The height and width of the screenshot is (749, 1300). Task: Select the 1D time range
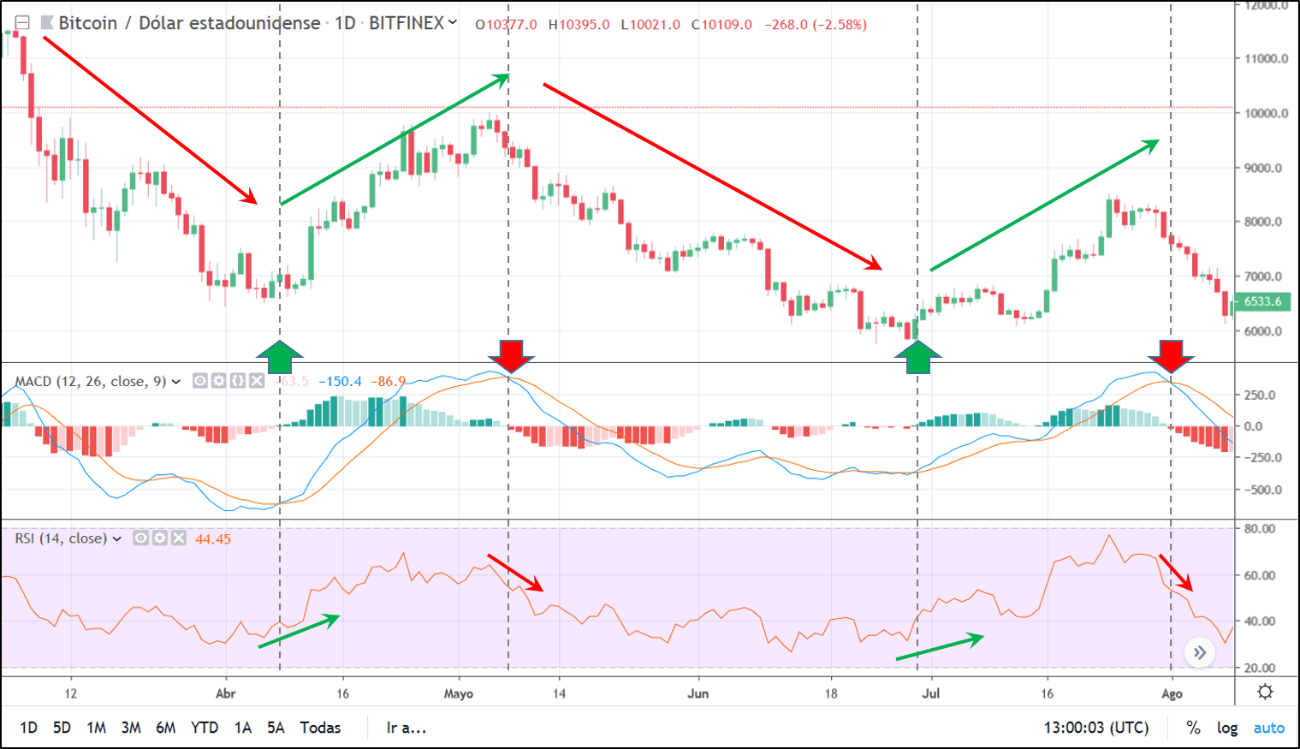29,727
